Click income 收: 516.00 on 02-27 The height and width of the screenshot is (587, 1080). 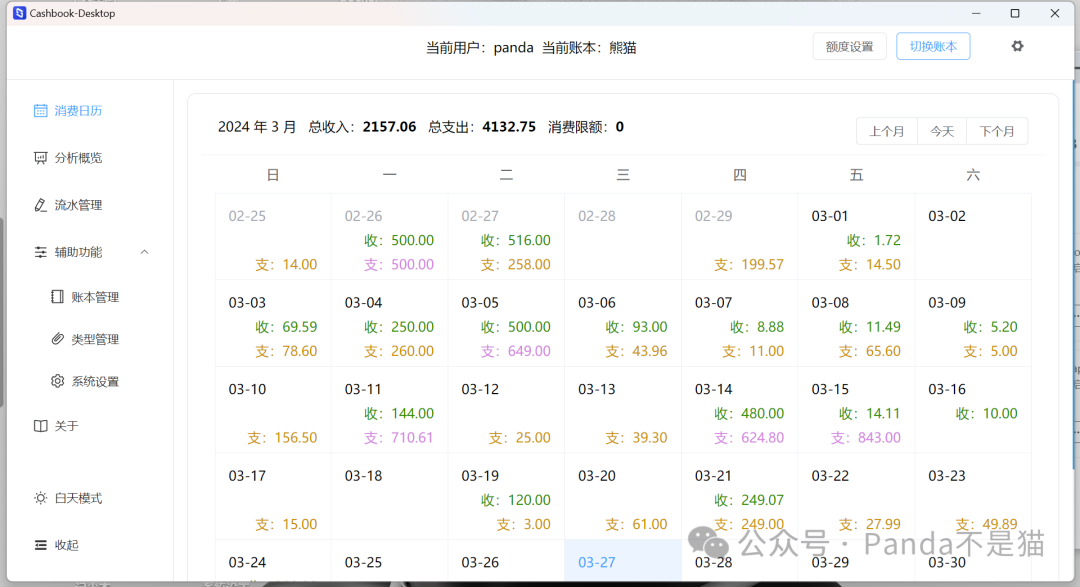pos(516,240)
